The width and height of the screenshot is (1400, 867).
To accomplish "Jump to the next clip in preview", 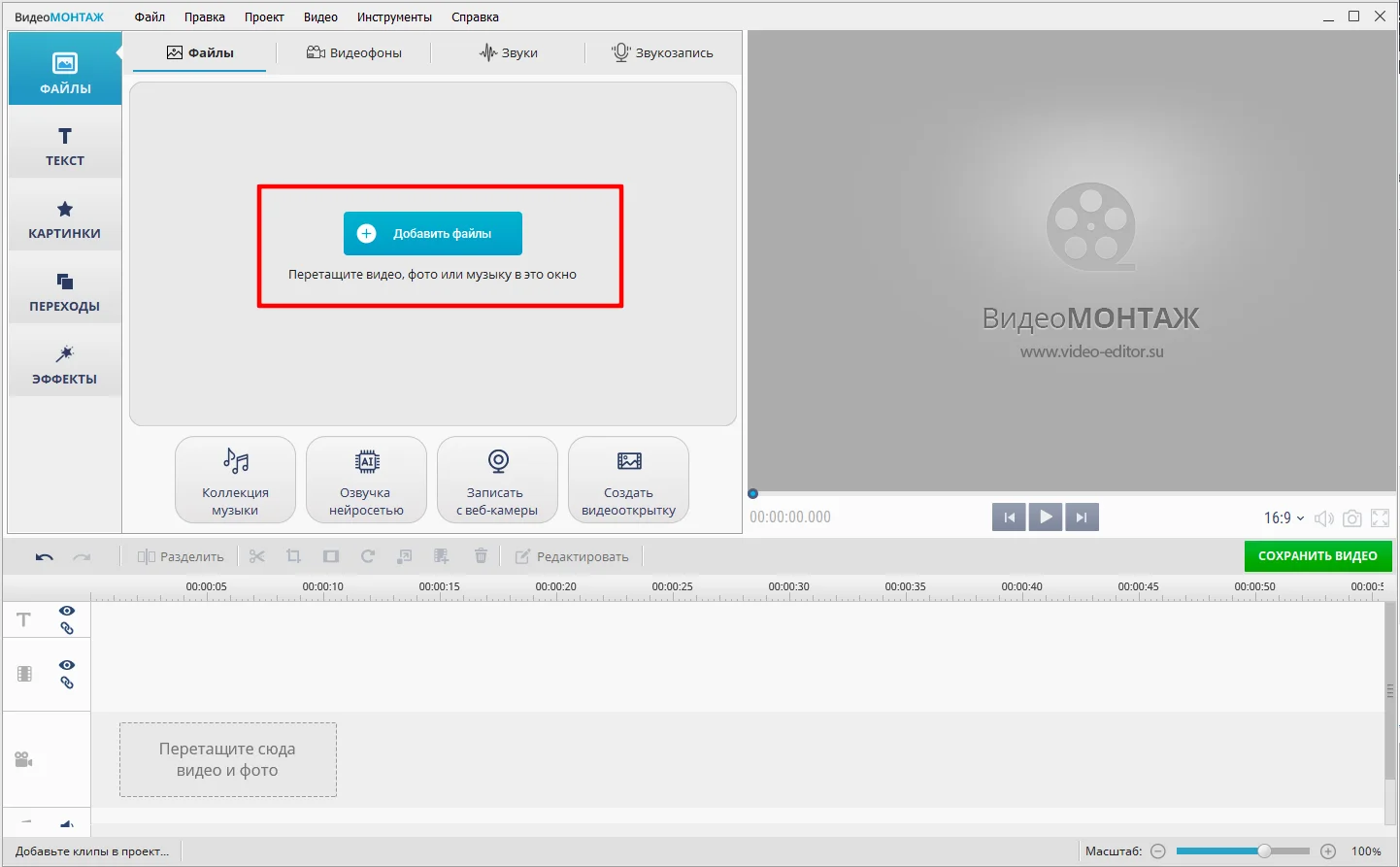I will click(1082, 517).
